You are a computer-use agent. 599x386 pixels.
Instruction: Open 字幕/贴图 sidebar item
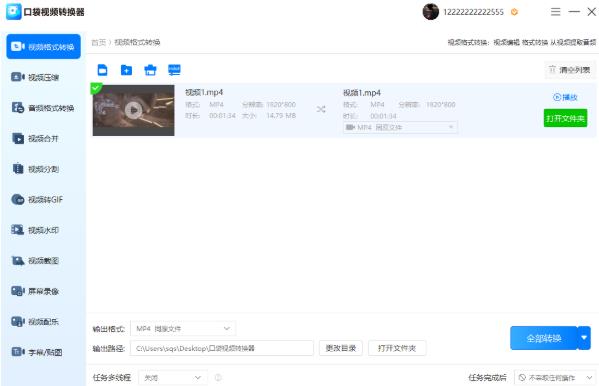point(37,352)
